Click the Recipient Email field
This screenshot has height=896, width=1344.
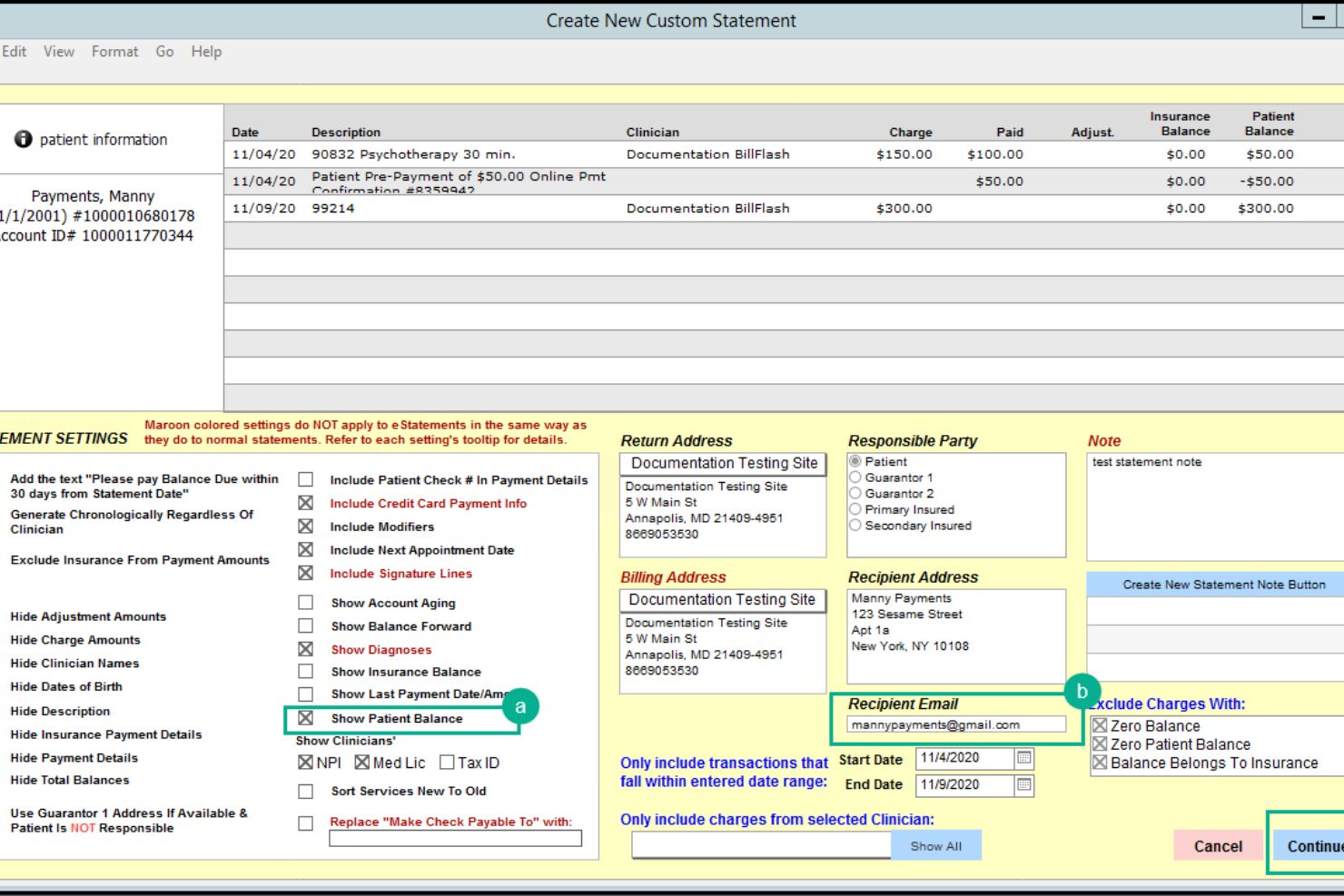(956, 724)
